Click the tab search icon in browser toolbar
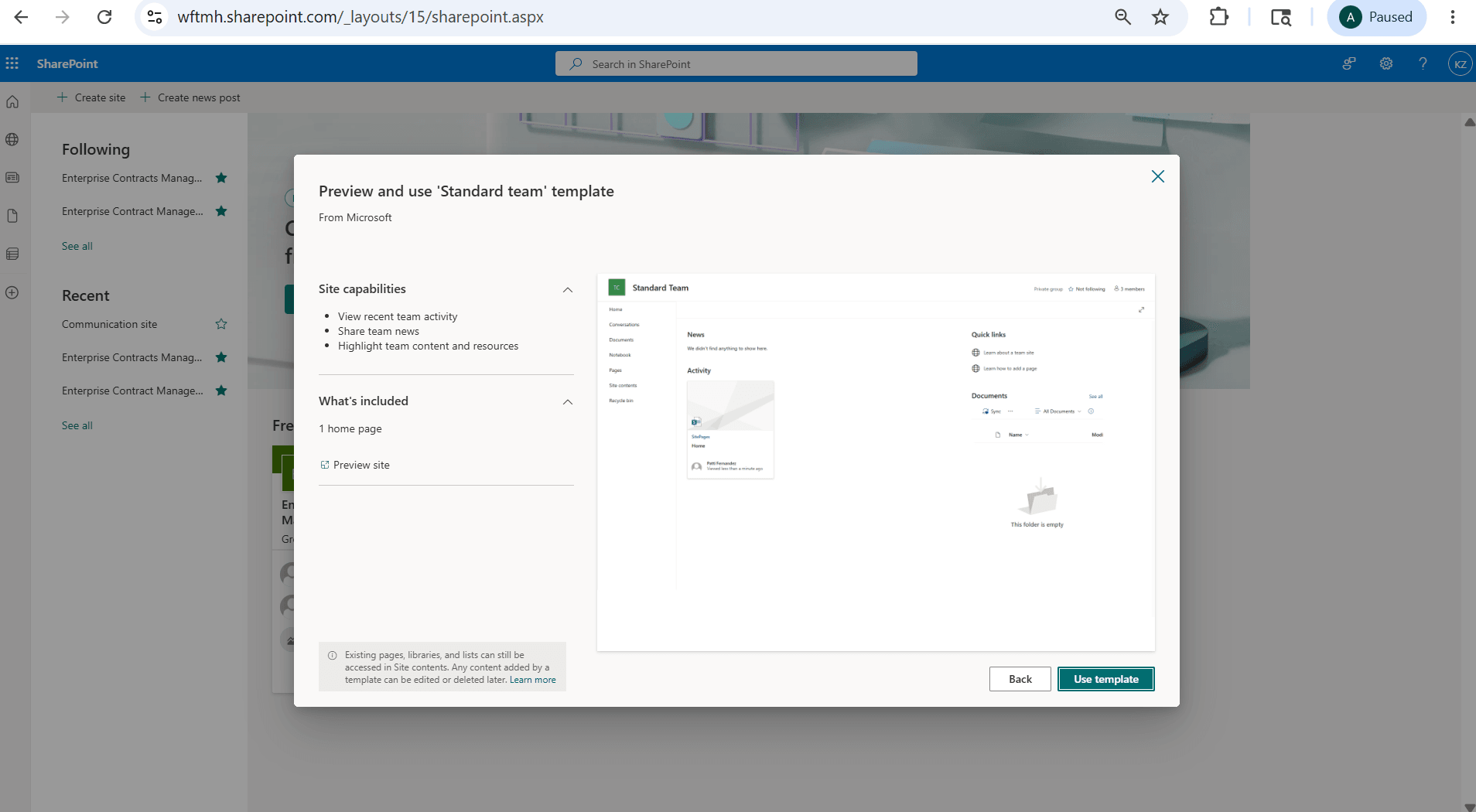This screenshot has width=1476, height=812. 1281,17
